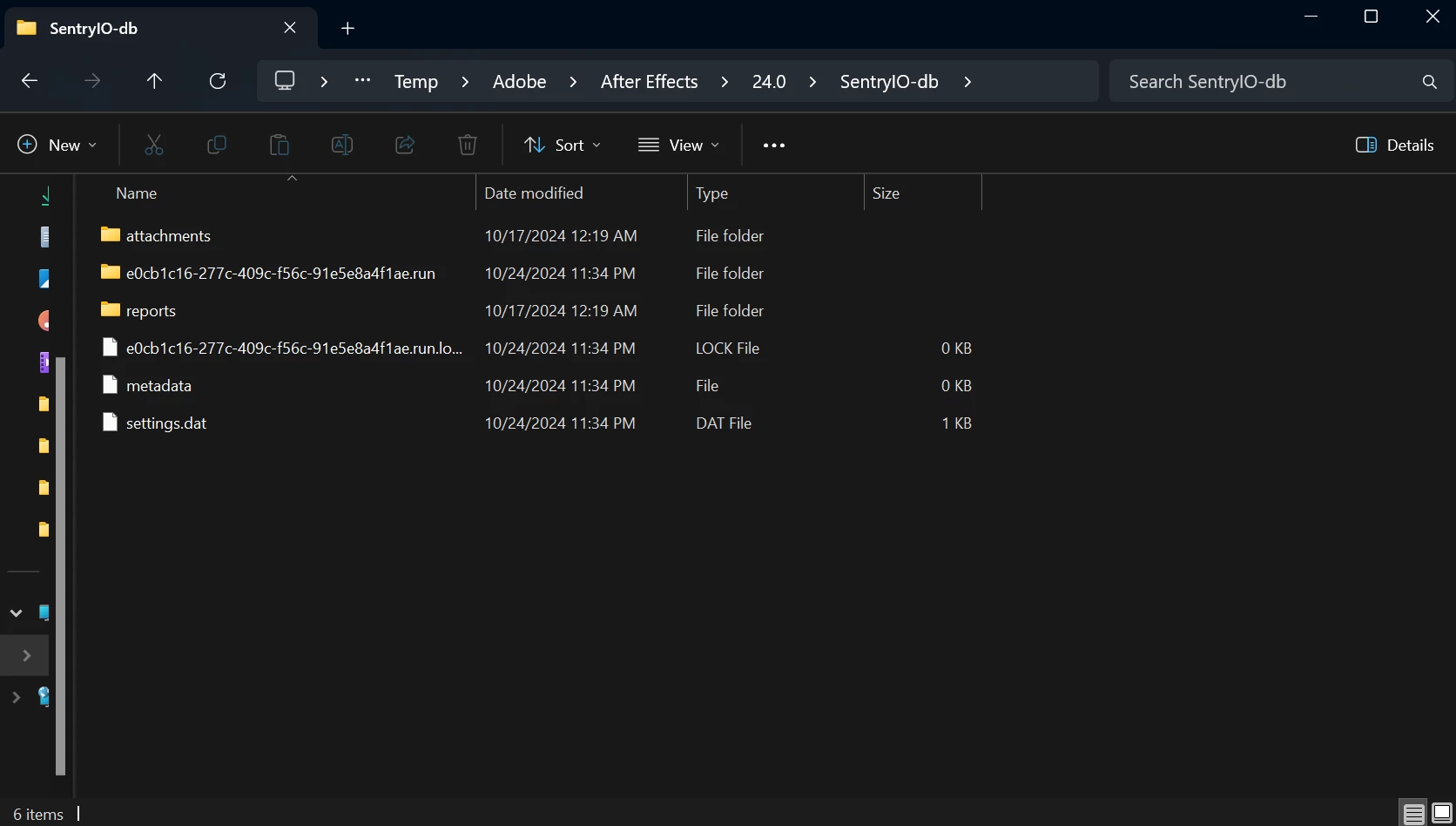Add a new tab with plus button
1456x826 pixels.
(x=347, y=29)
